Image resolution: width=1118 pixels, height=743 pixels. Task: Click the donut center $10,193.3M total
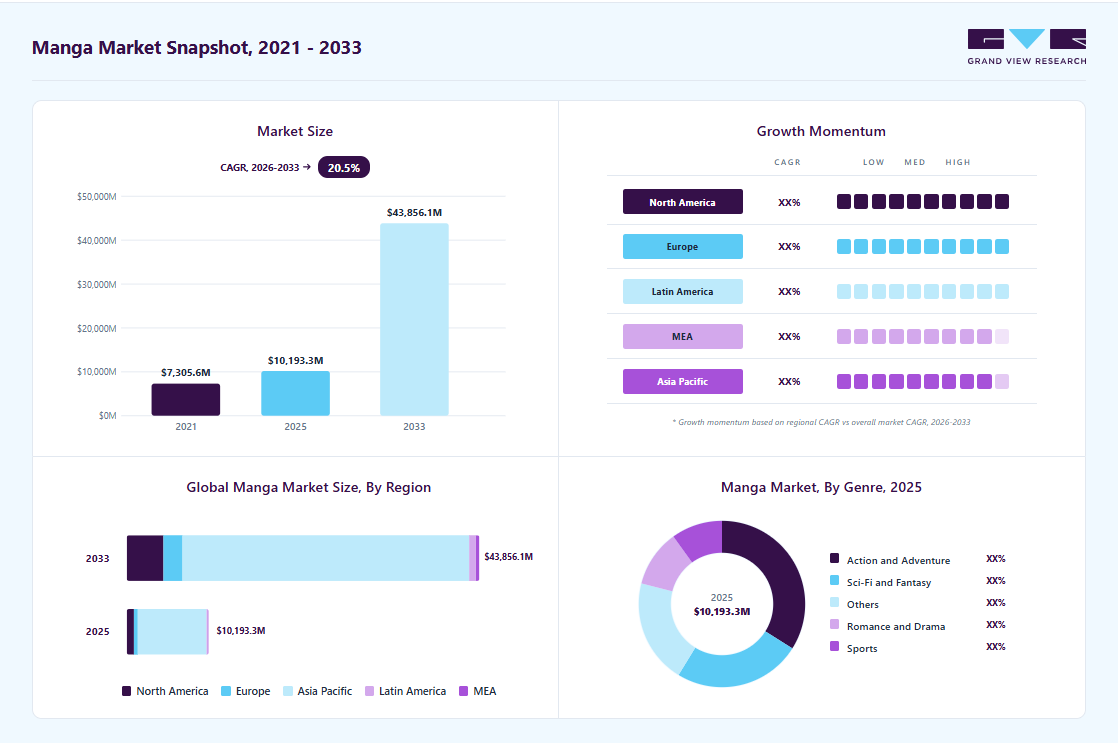[722, 612]
